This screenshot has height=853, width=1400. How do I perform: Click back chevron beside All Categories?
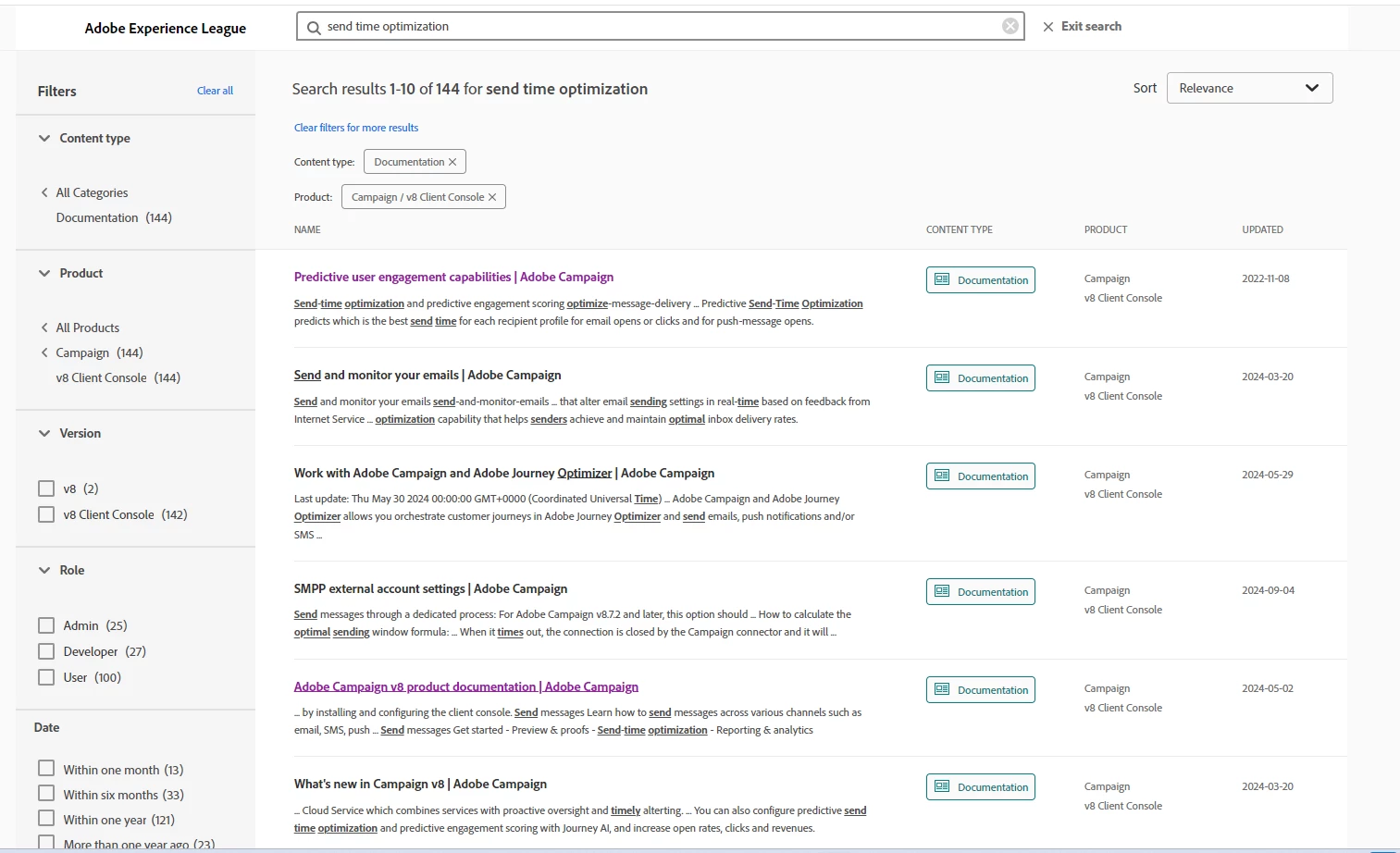click(x=44, y=192)
